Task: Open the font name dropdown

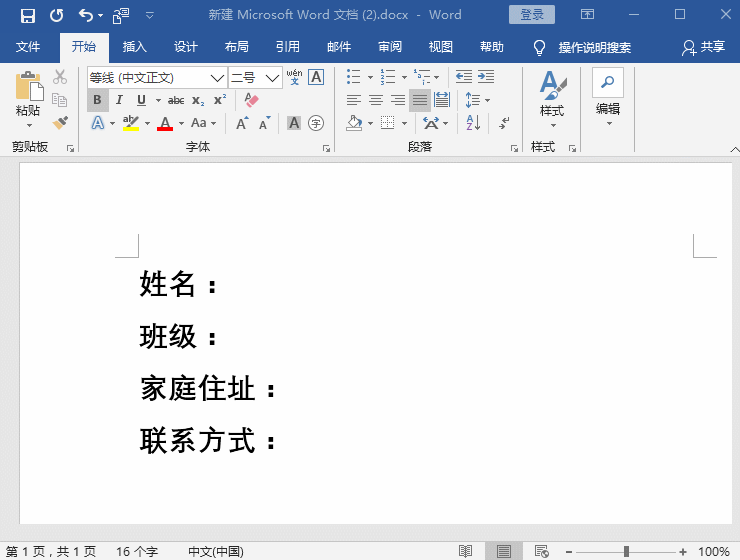Action: tap(217, 78)
